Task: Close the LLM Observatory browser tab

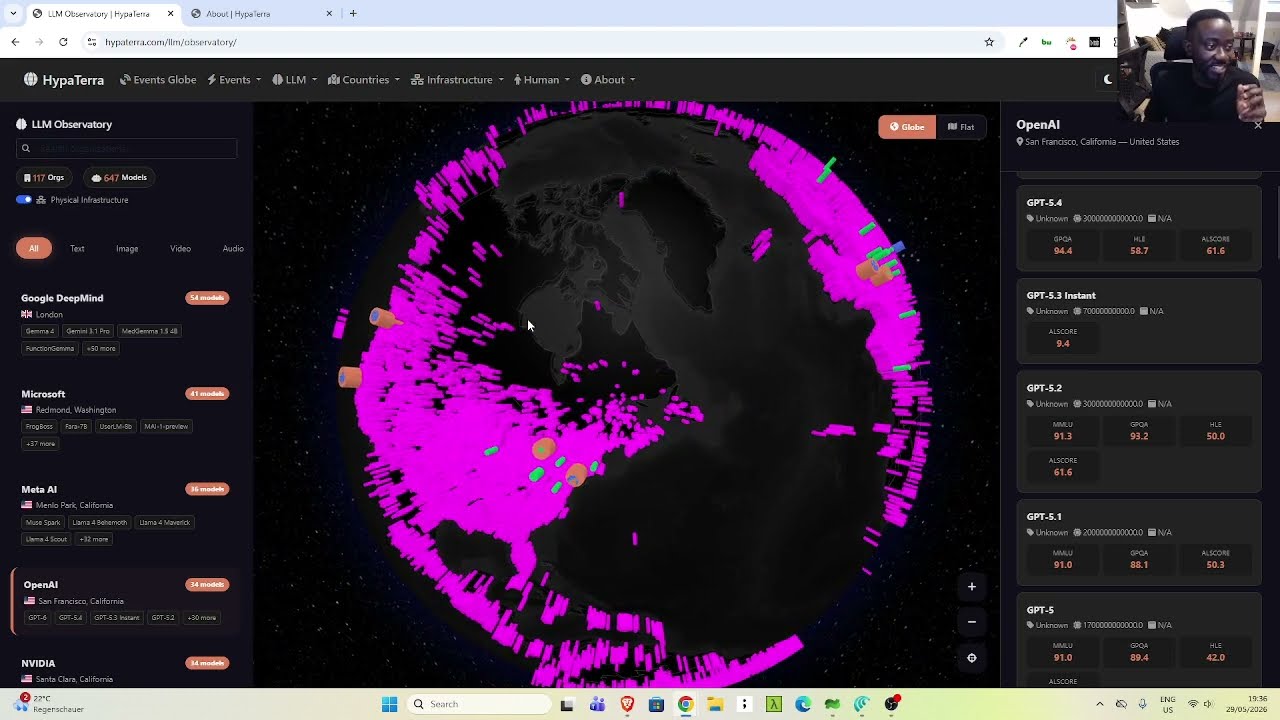Action: pyautogui.click(x=170, y=14)
